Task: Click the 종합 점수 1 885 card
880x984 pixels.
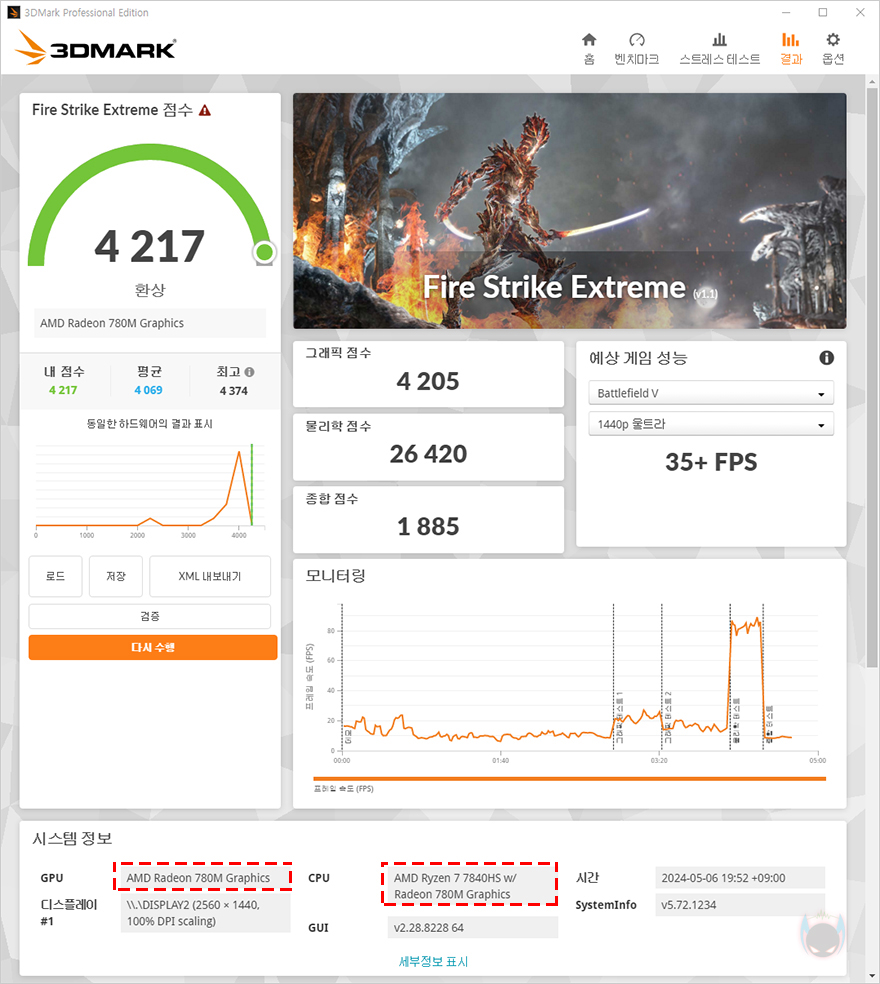Action: 428,520
